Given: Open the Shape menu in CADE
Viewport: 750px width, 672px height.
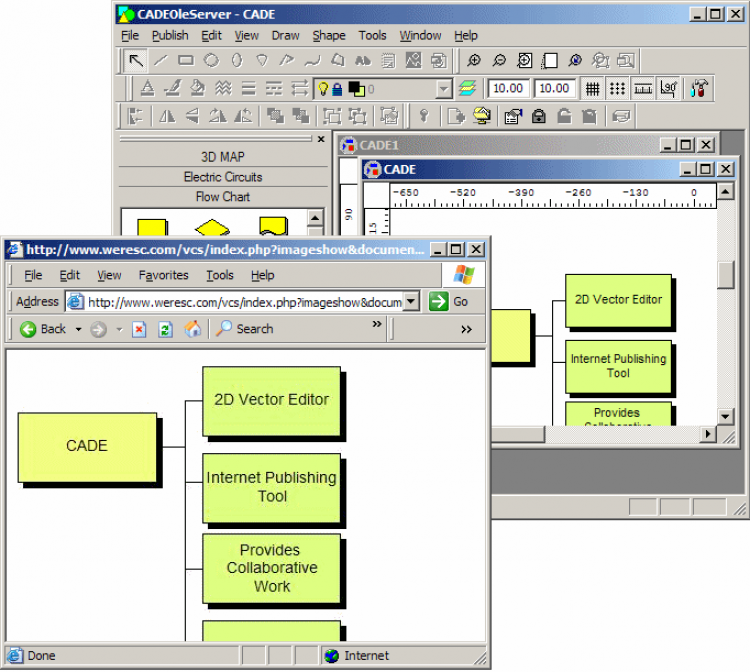Looking at the screenshot, I should coord(329,36).
